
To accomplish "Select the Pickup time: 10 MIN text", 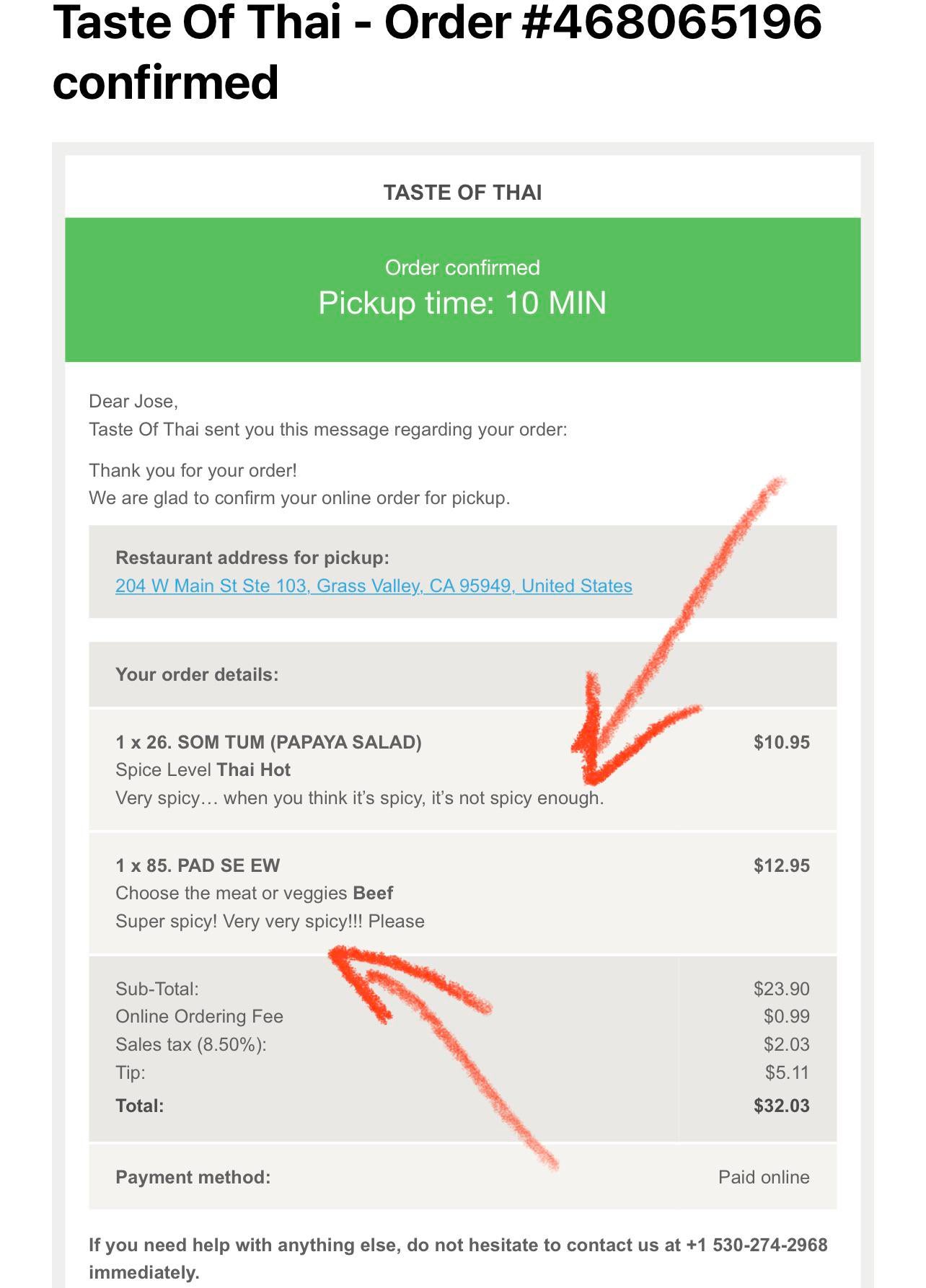I will (x=462, y=303).
